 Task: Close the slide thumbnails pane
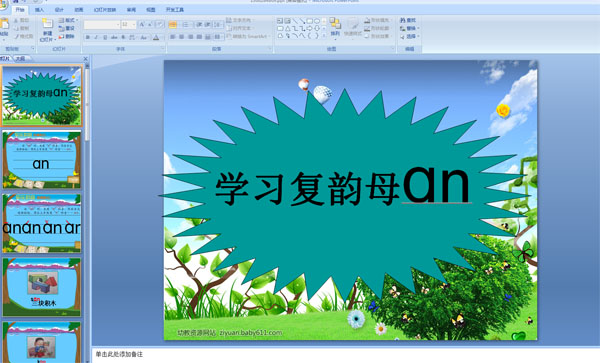pyautogui.click(x=85, y=59)
